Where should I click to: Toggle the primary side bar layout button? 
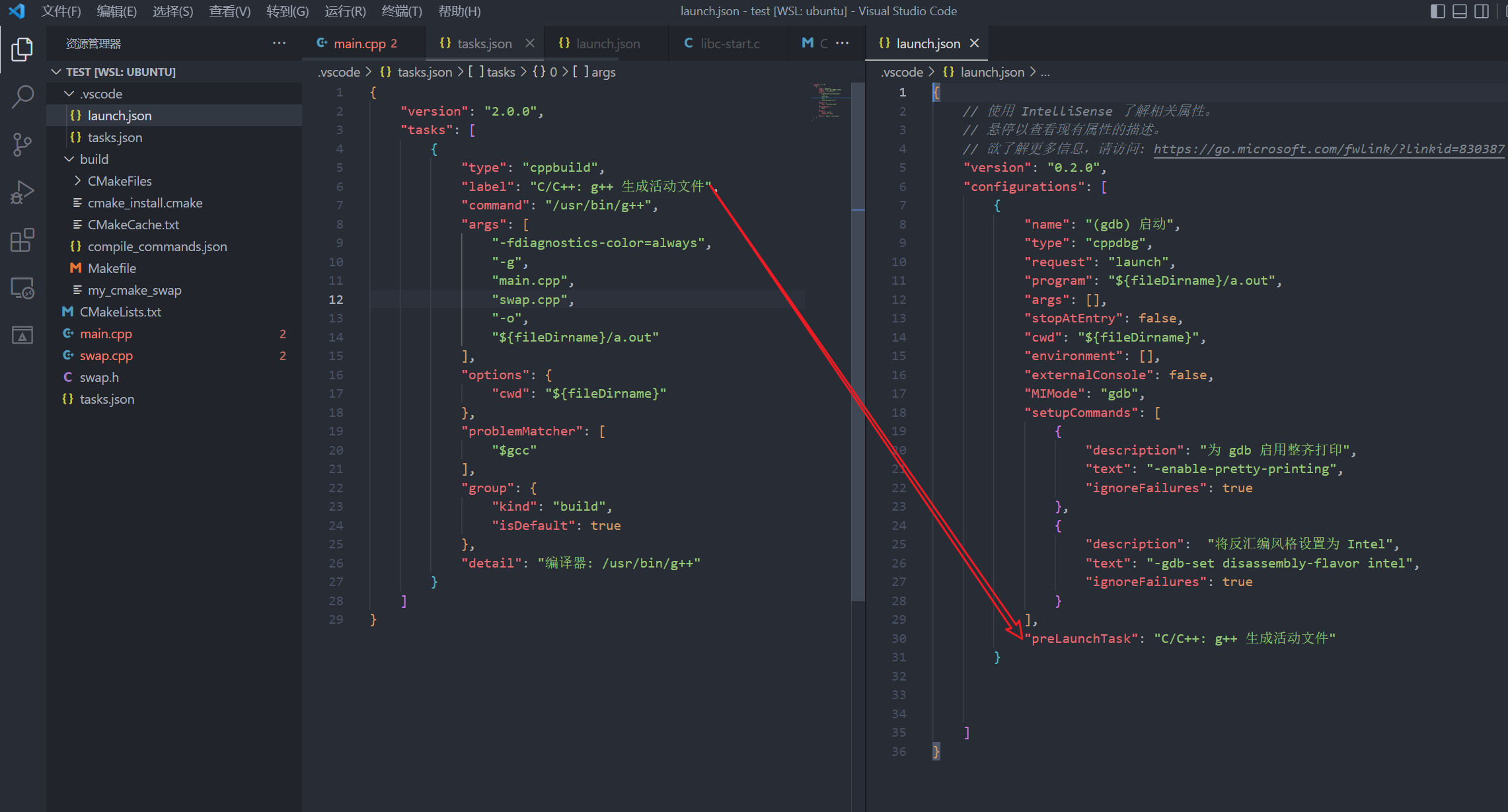1437,11
